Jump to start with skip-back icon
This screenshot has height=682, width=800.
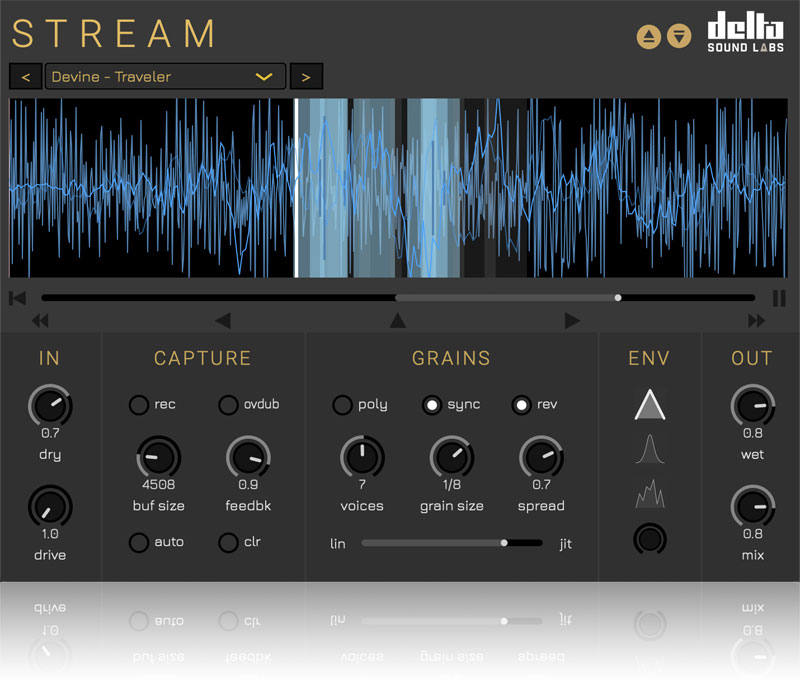point(17,298)
